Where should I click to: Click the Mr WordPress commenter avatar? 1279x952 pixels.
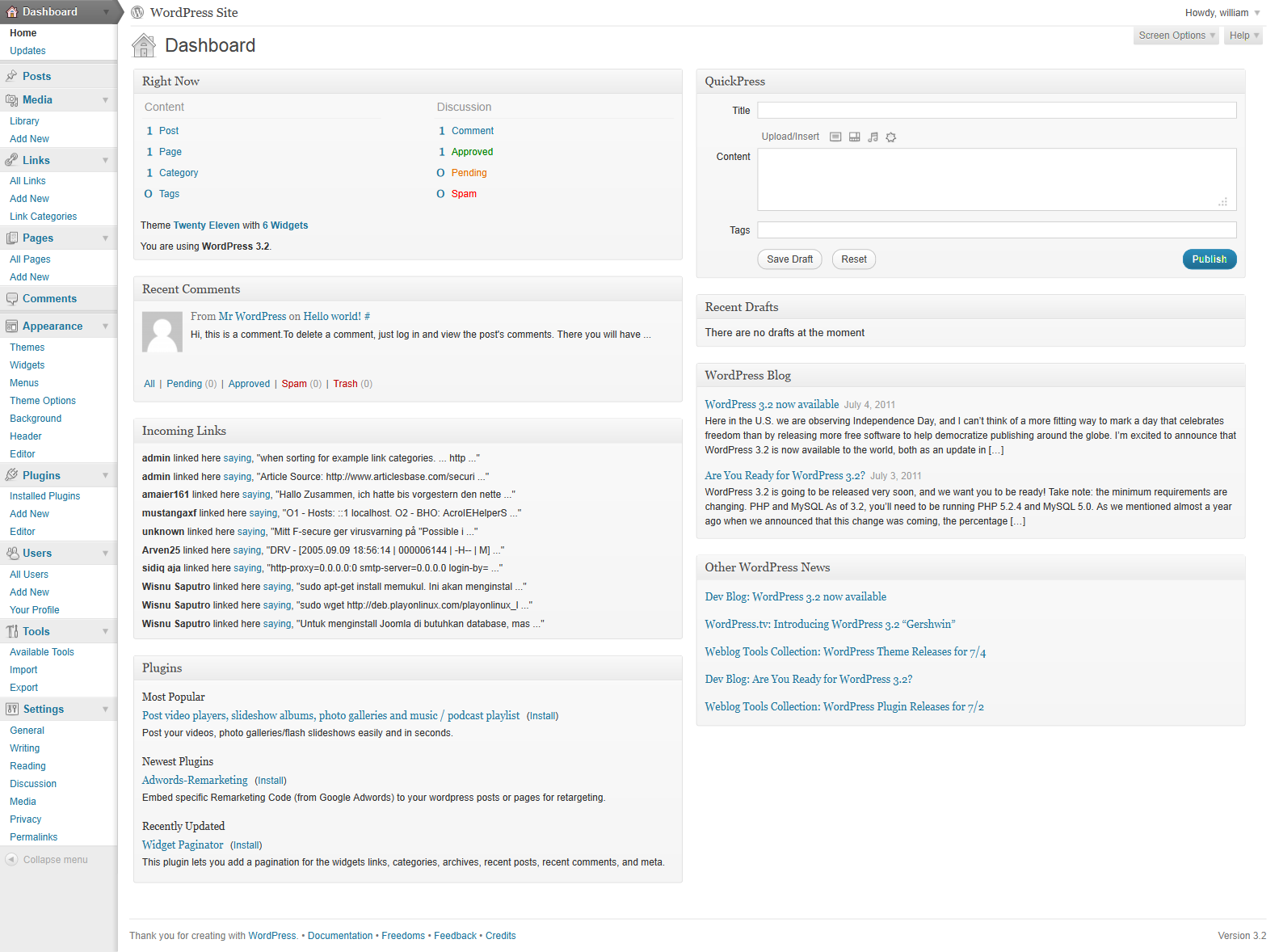point(162,332)
